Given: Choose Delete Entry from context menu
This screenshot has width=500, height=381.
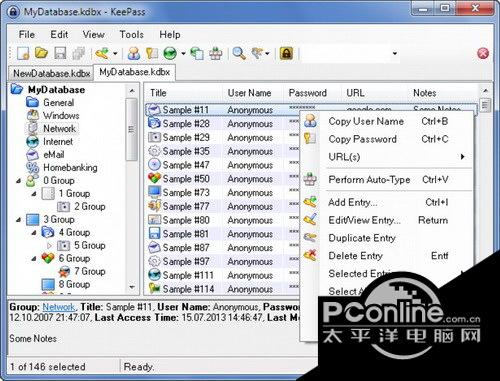Looking at the screenshot, I should click(387, 256).
